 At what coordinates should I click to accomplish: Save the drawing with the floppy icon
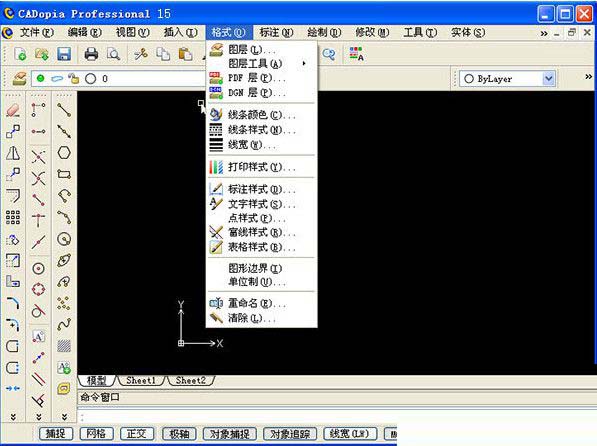tap(64, 54)
